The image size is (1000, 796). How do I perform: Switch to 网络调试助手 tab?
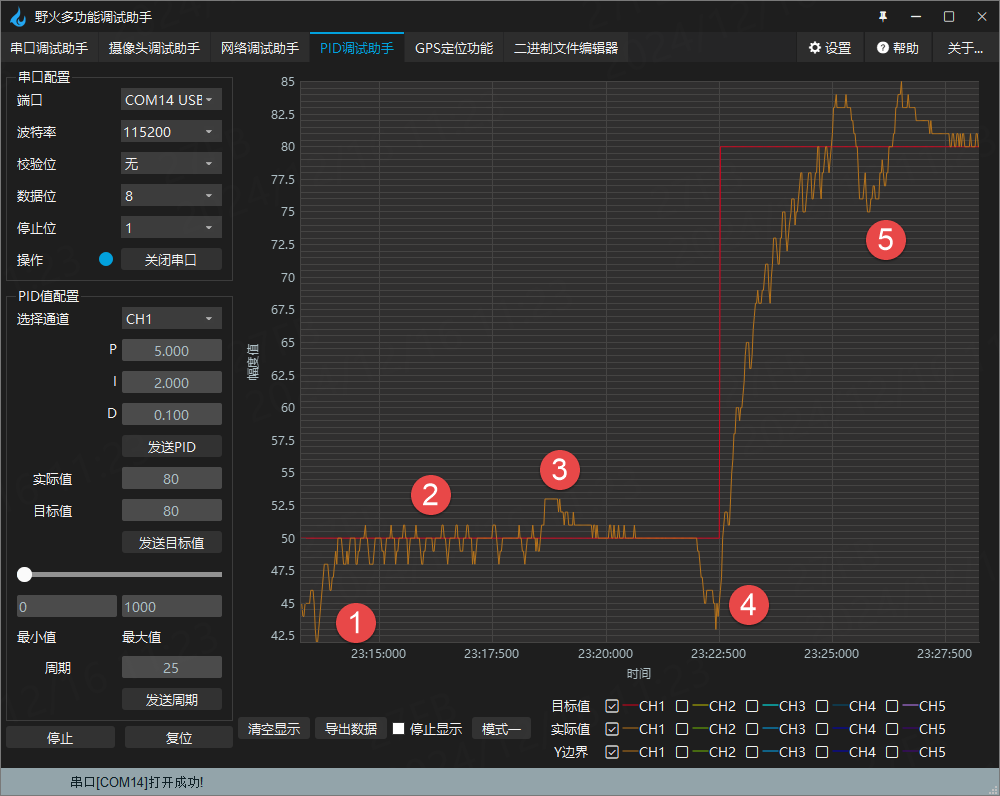[x=260, y=48]
